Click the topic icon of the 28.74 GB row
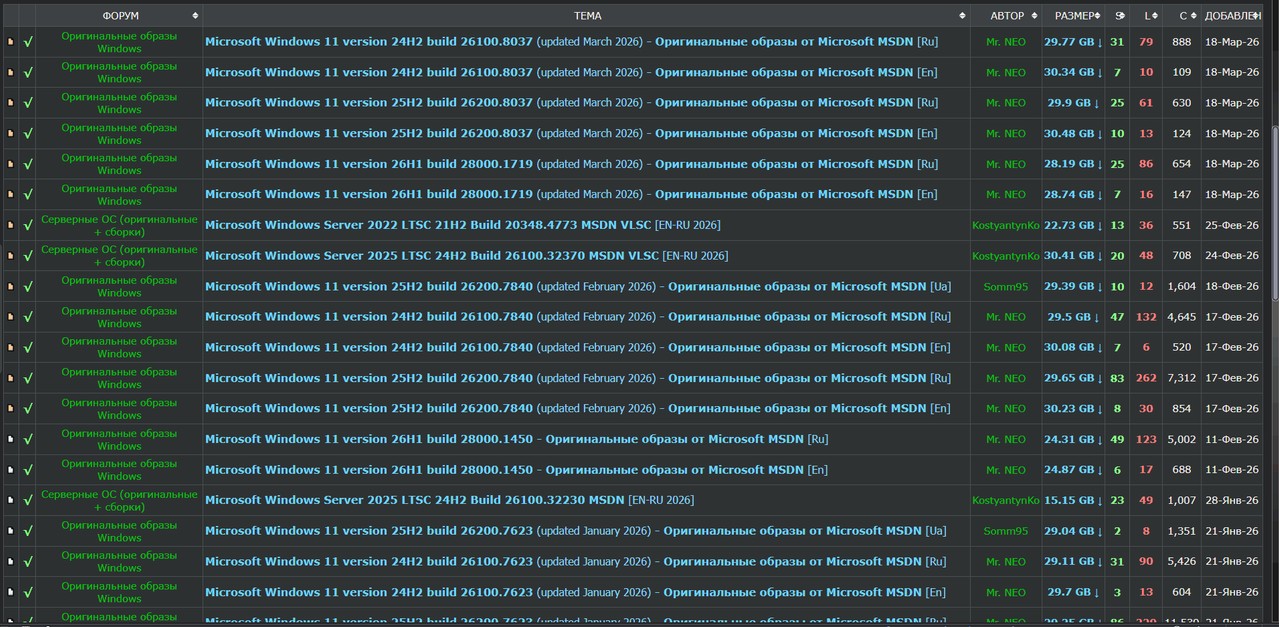Image resolution: width=1279 pixels, height=627 pixels. point(11,195)
